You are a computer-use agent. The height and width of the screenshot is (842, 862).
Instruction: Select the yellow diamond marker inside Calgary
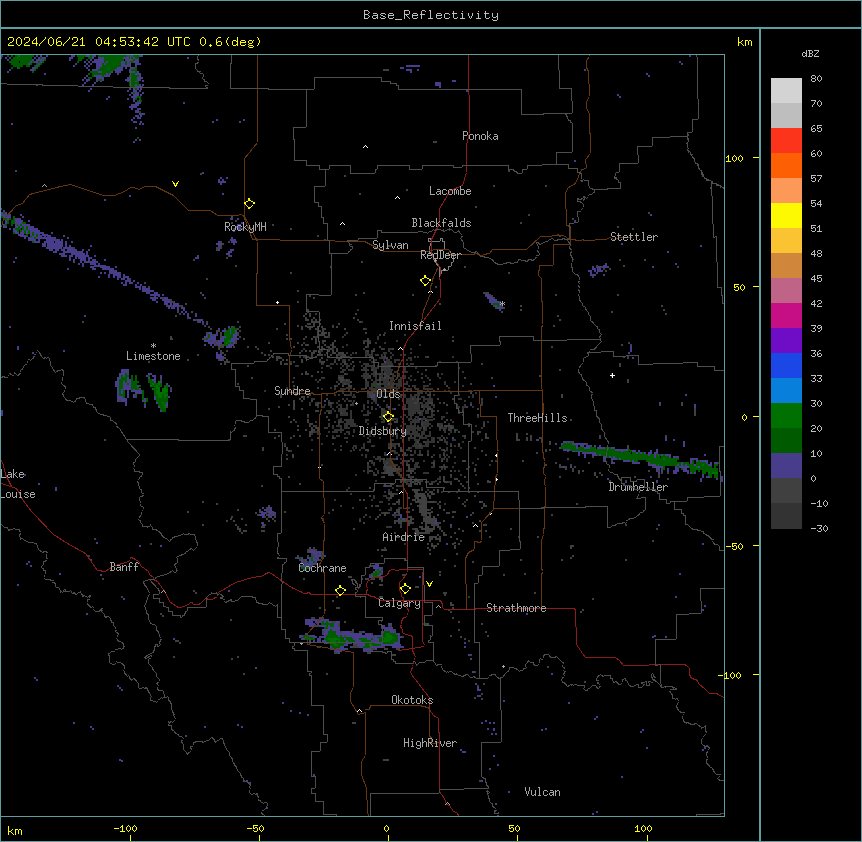[x=405, y=589]
